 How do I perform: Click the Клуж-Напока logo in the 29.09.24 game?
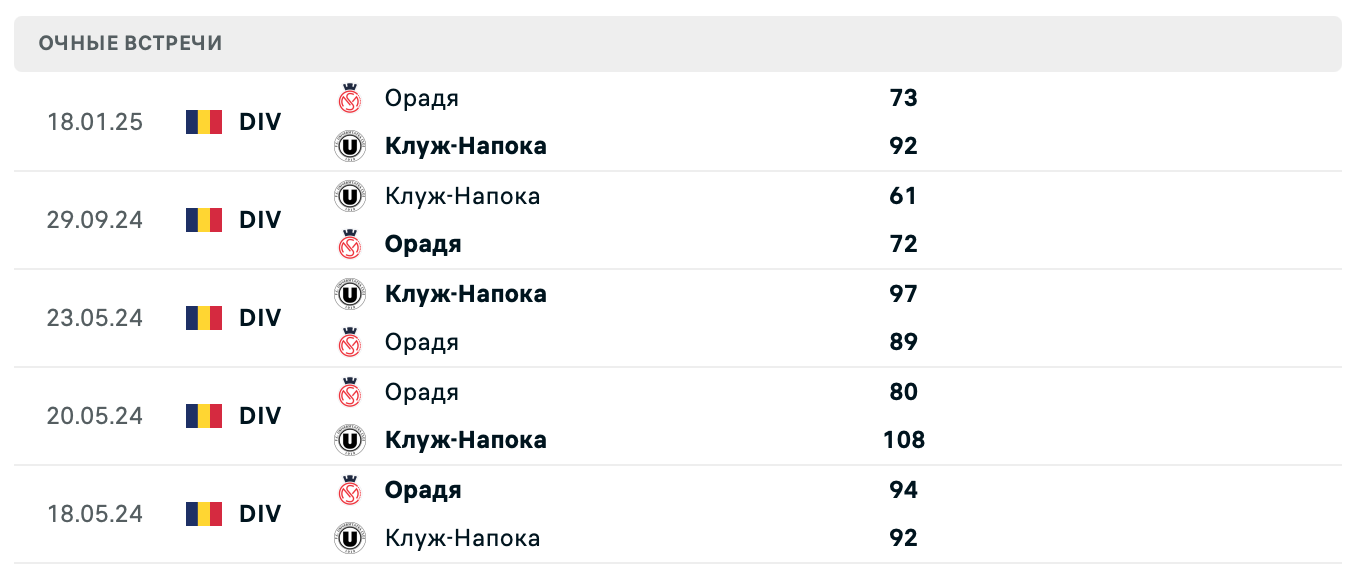point(350,196)
